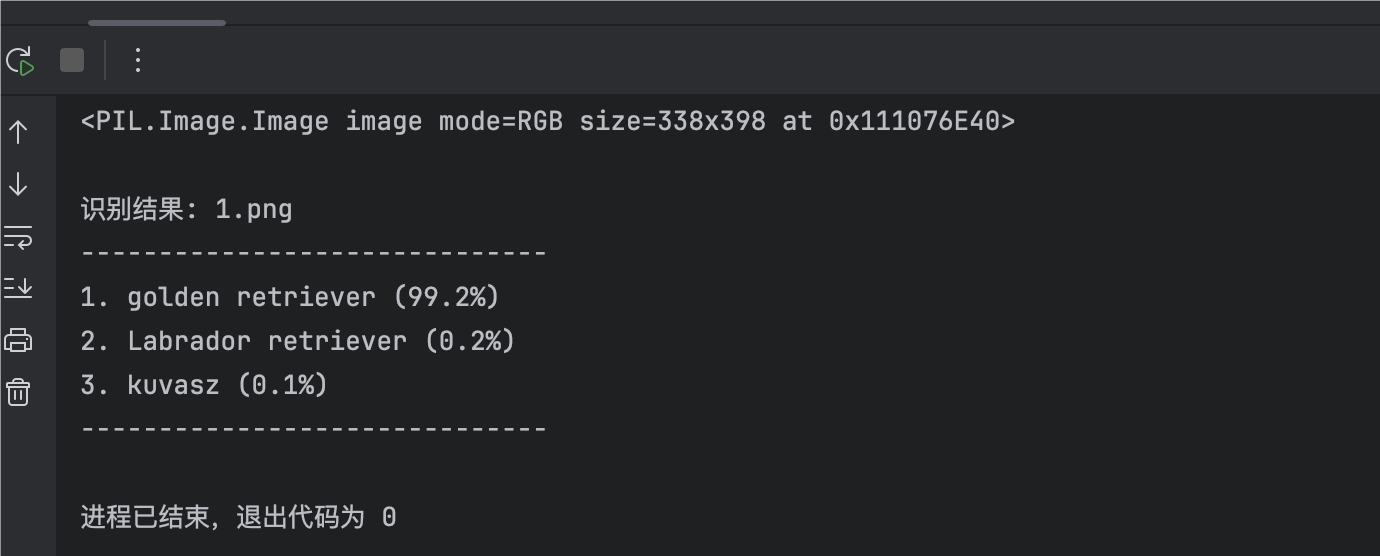Print the console output using printer icon

[18, 340]
